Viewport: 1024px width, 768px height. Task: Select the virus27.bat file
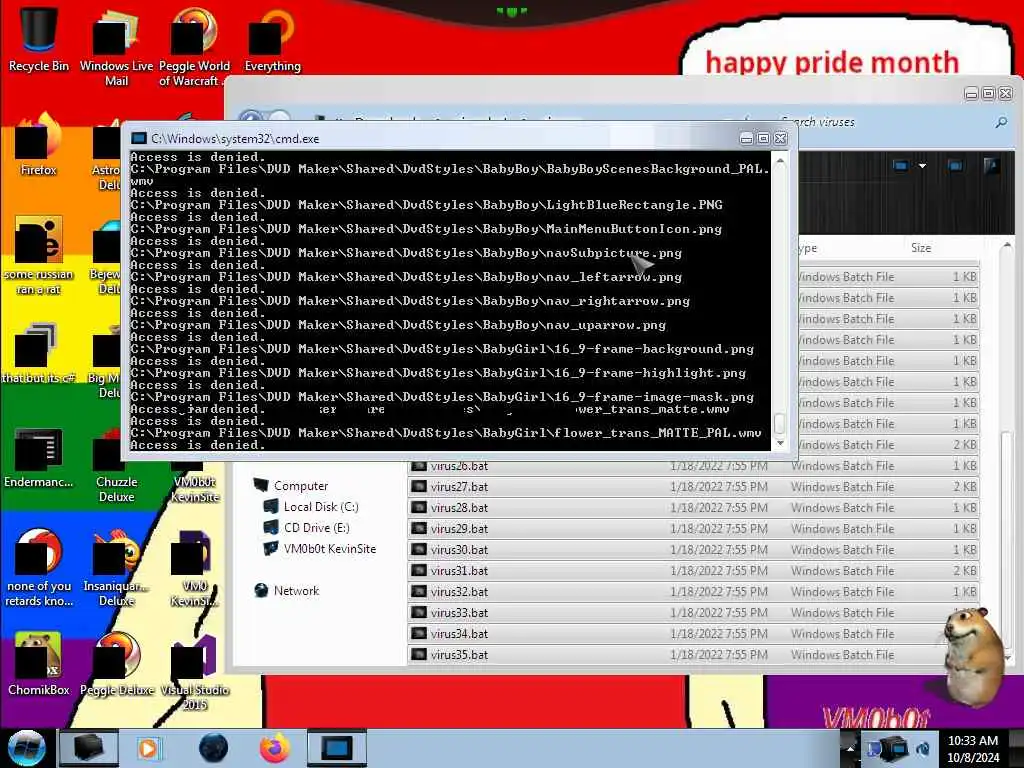click(694, 487)
